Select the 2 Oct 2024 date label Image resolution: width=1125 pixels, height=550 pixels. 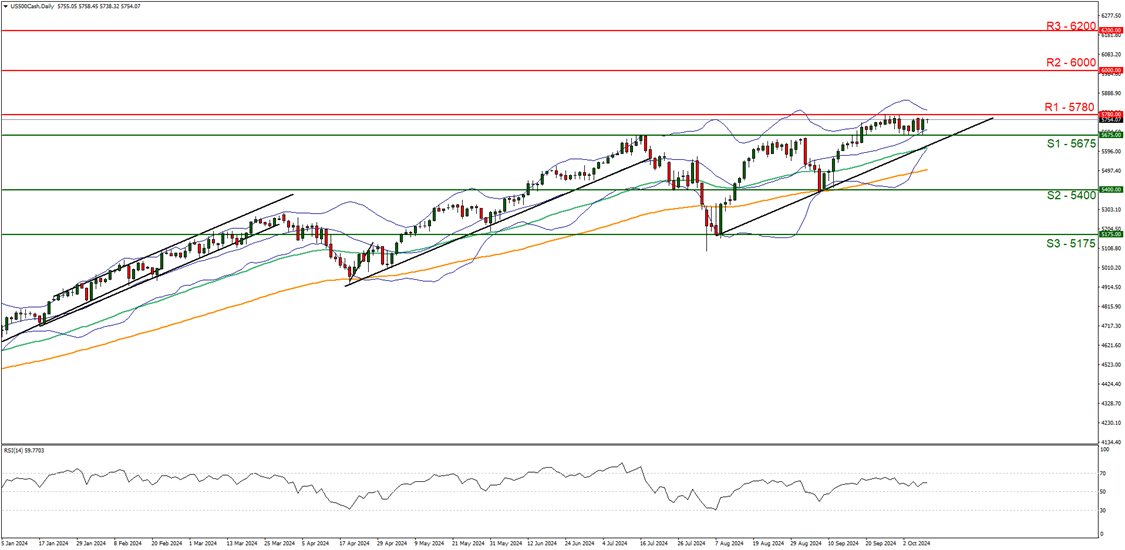pyautogui.click(x=918, y=543)
